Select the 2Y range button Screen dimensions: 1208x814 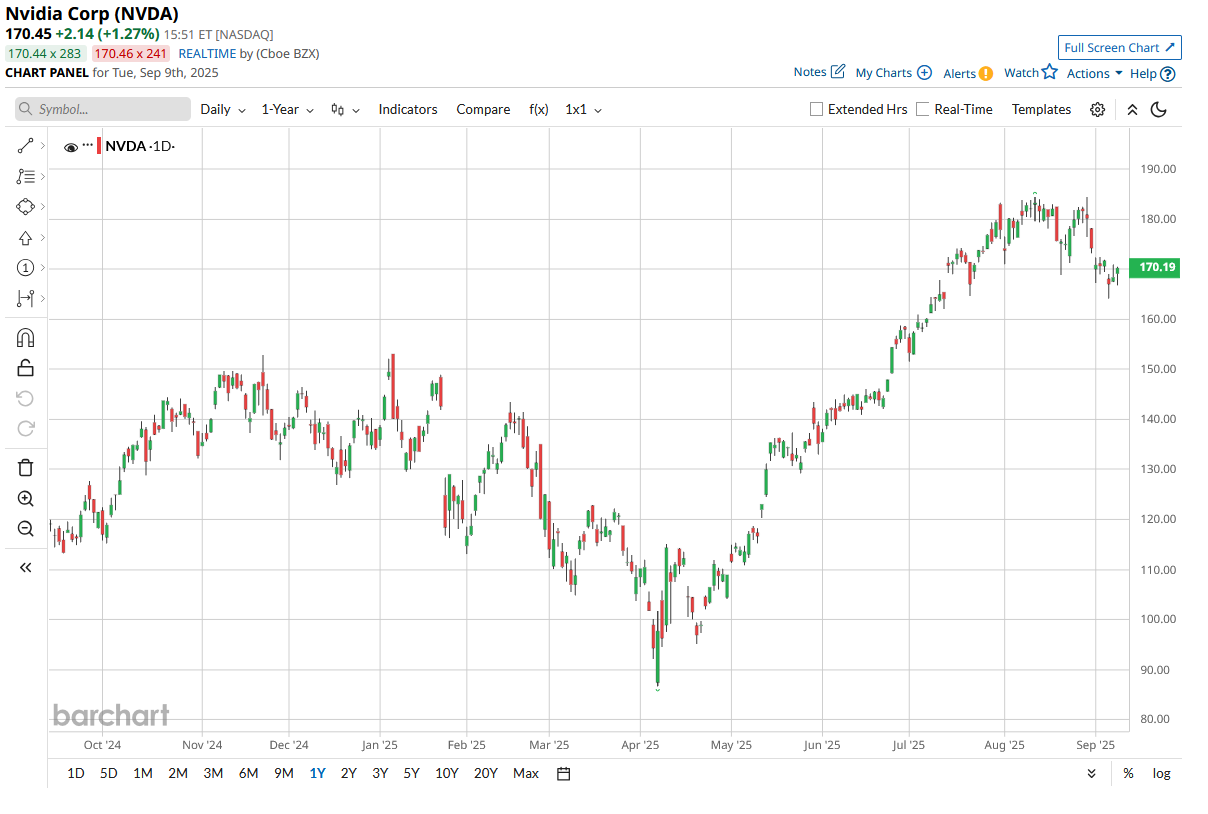[348, 773]
